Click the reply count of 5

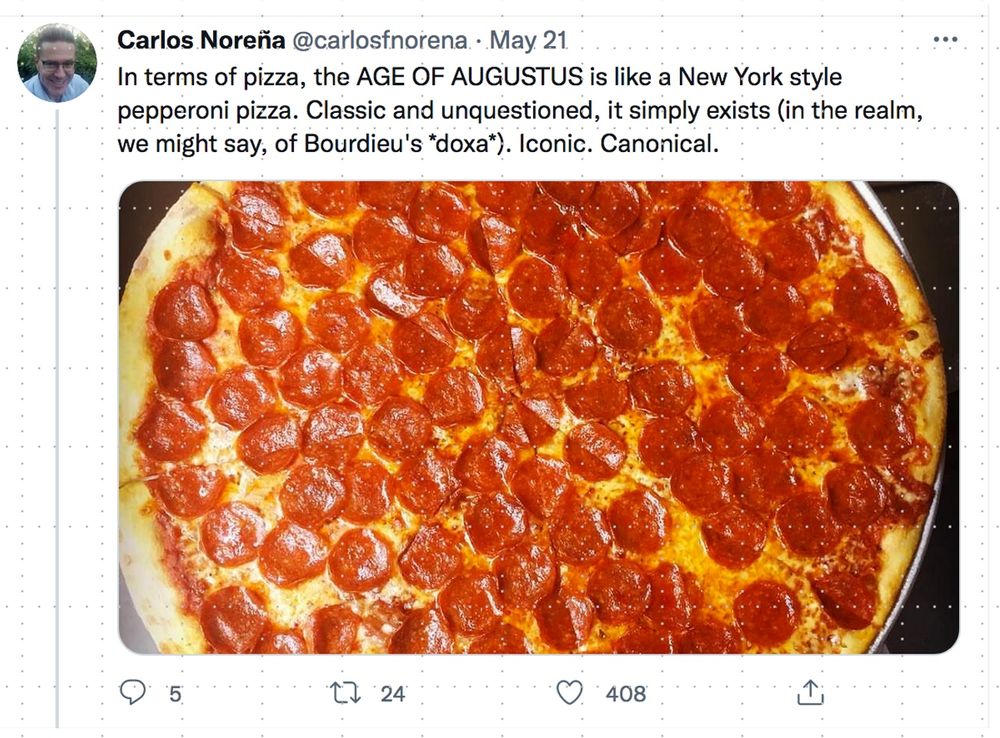coord(175,692)
